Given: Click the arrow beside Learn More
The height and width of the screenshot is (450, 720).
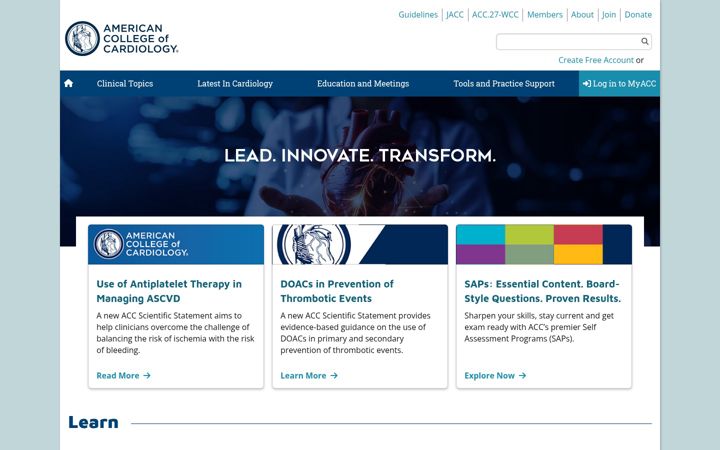Looking at the screenshot, I should [334, 376].
